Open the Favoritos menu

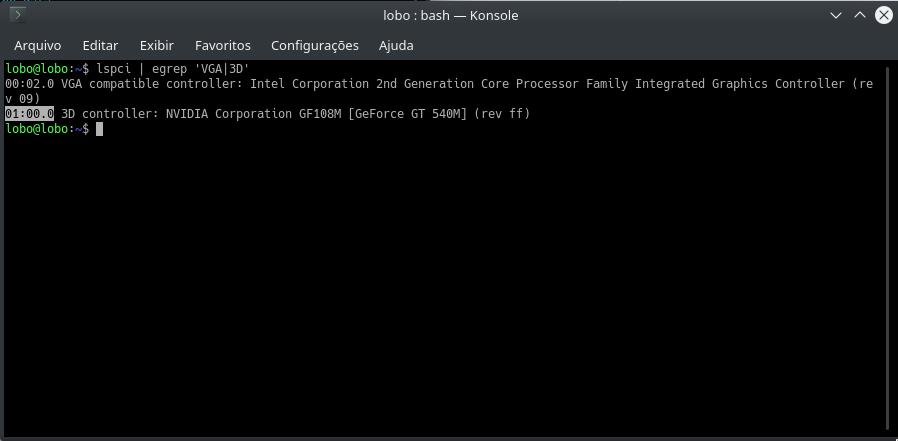pos(223,45)
